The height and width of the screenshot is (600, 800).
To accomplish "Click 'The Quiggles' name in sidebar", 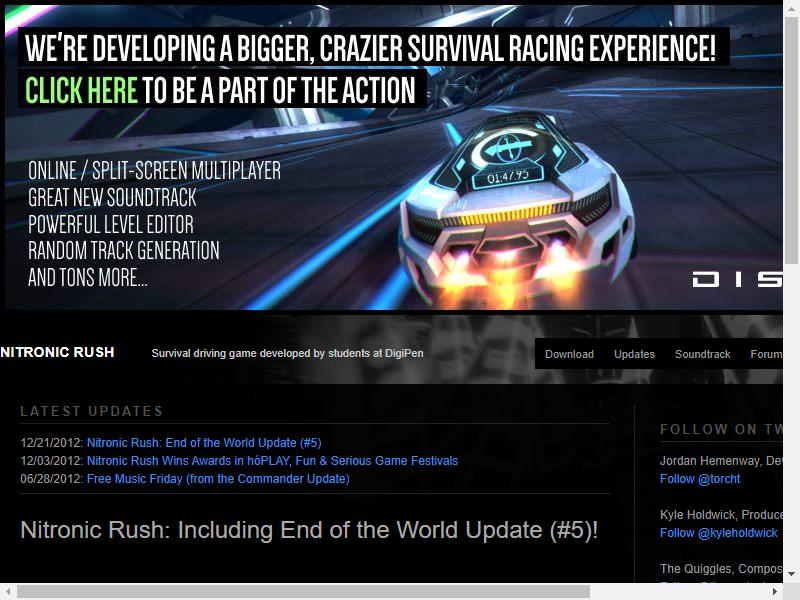I will [x=695, y=568].
